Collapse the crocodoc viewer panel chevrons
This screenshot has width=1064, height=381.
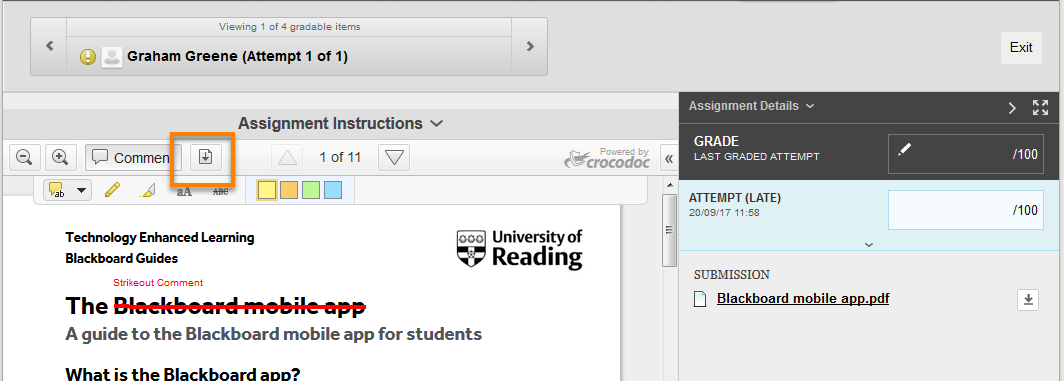tap(668, 158)
